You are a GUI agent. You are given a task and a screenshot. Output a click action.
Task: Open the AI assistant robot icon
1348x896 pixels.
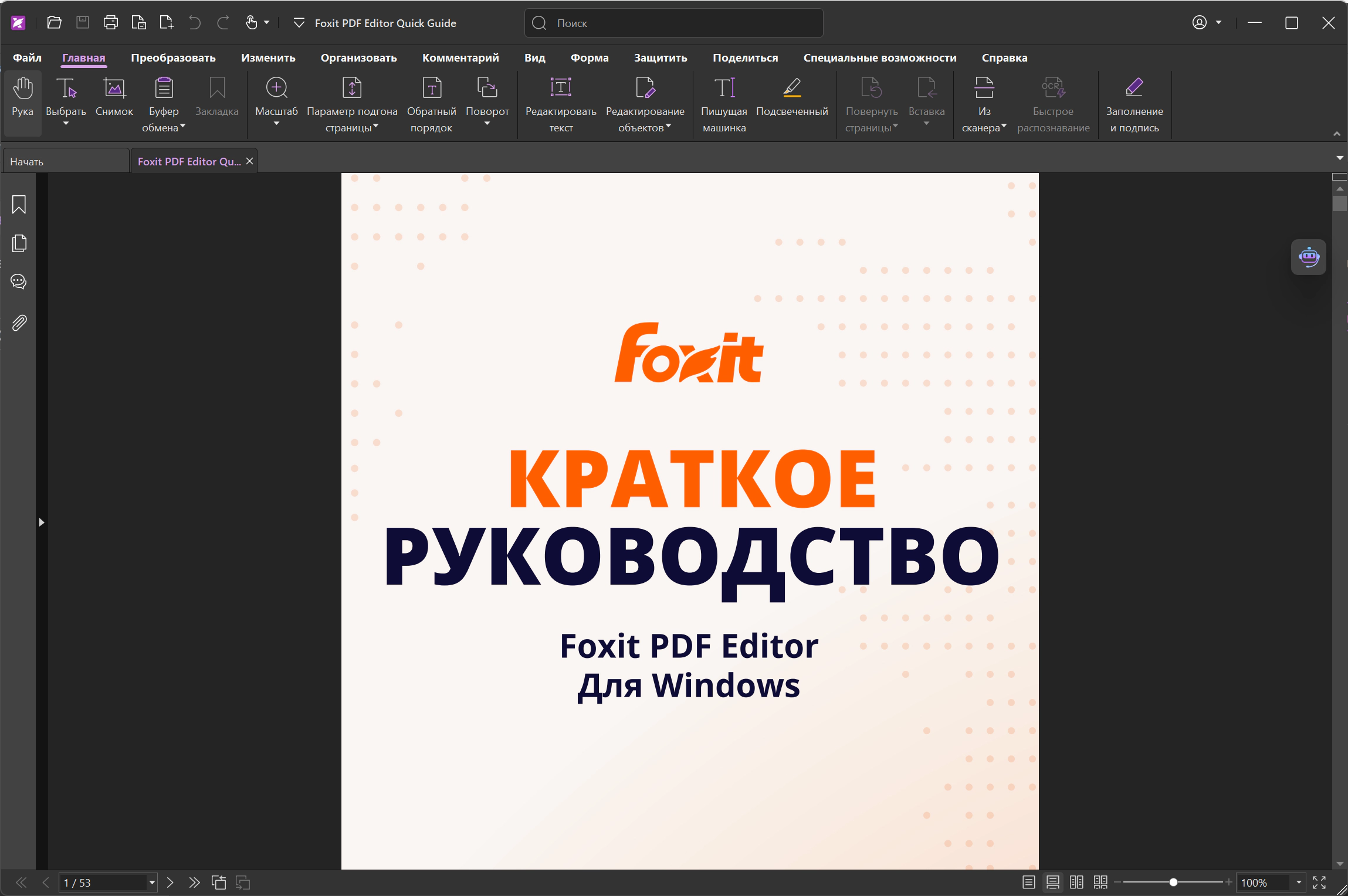click(x=1309, y=257)
